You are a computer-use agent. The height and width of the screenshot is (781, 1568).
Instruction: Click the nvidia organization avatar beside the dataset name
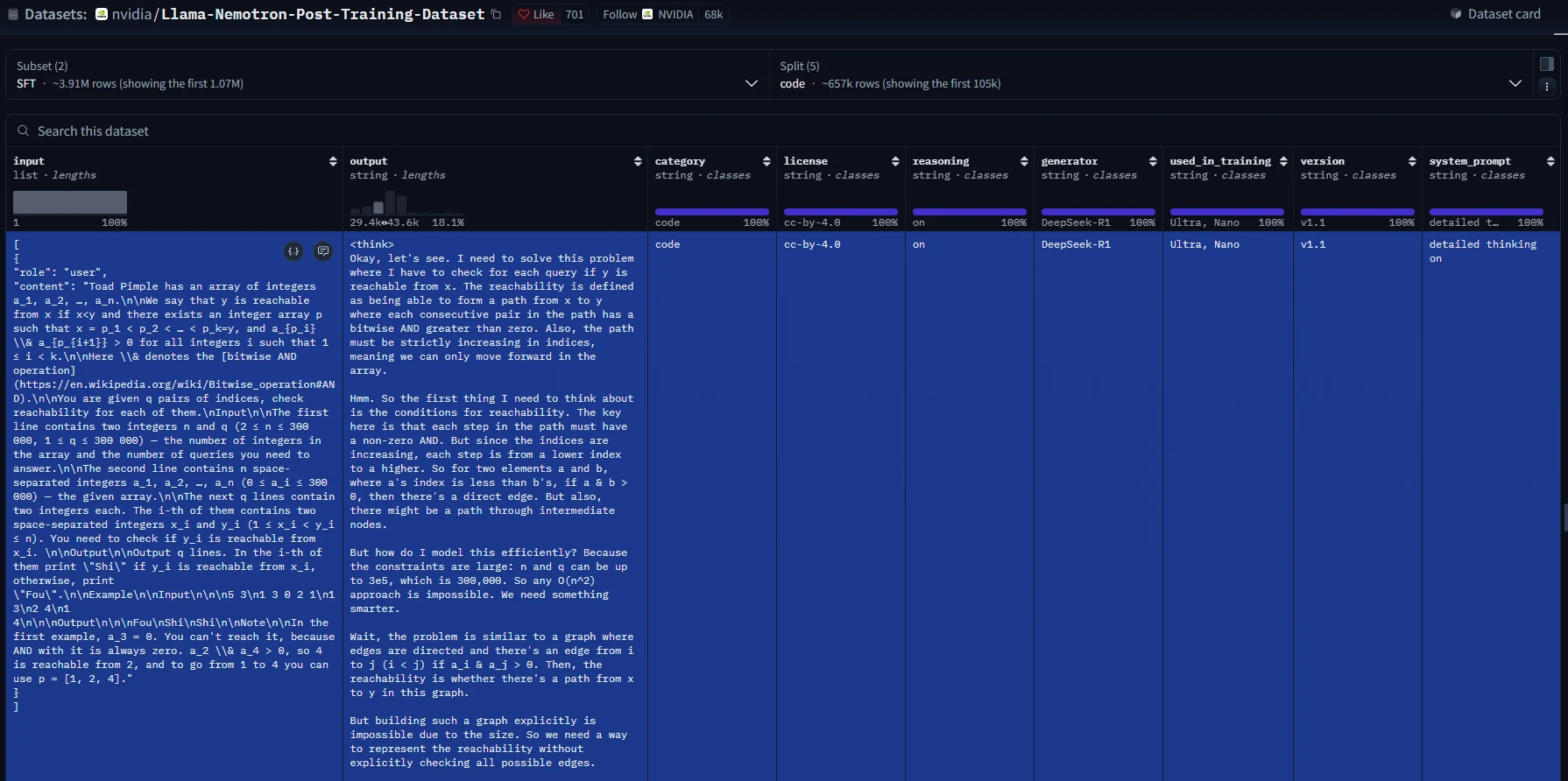pos(102,14)
